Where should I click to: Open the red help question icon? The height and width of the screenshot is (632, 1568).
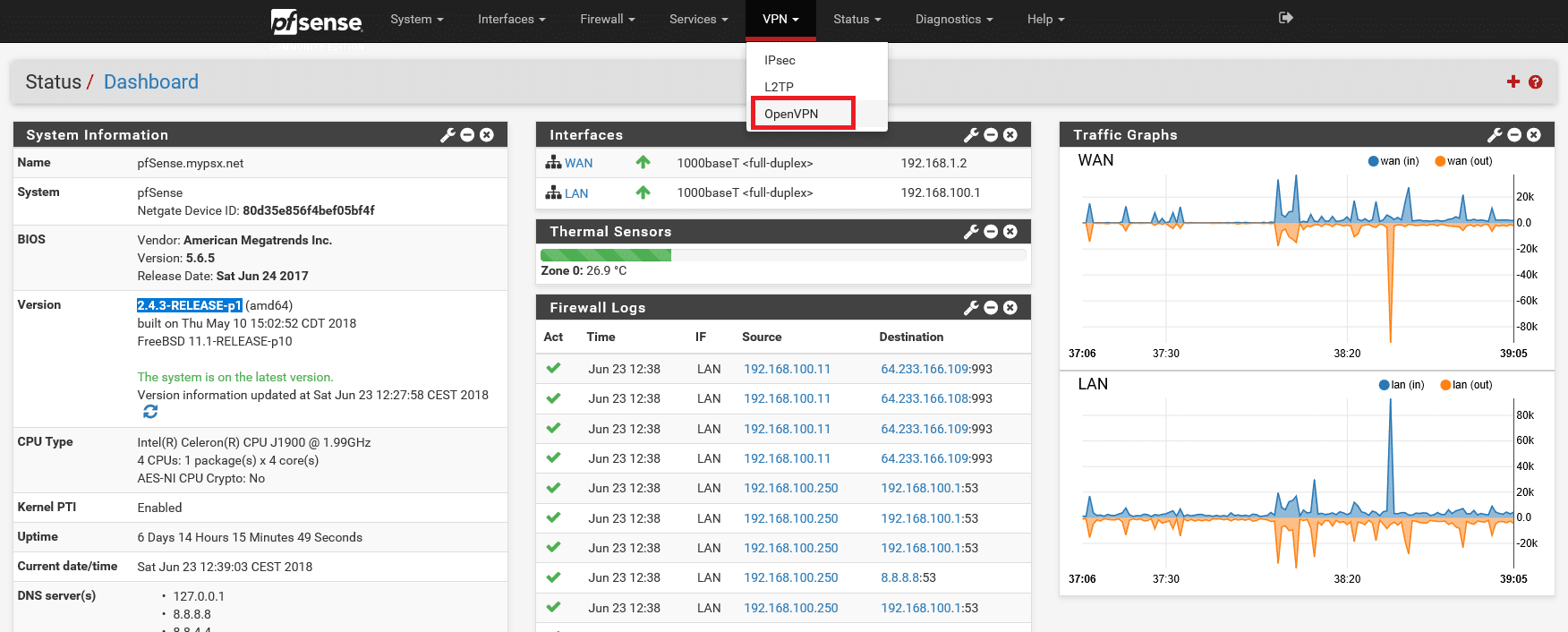point(1536,82)
